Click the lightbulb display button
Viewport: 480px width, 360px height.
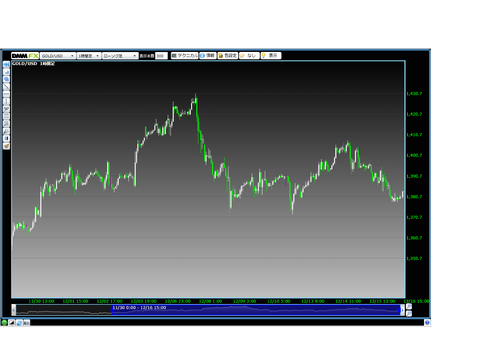[x=271, y=56]
